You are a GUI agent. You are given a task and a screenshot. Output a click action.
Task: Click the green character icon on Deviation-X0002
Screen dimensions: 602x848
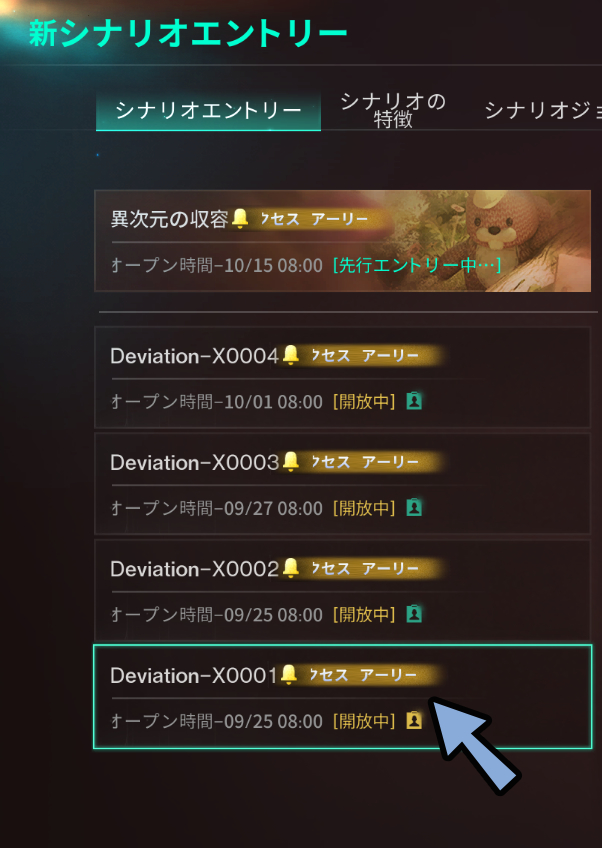click(x=414, y=614)
